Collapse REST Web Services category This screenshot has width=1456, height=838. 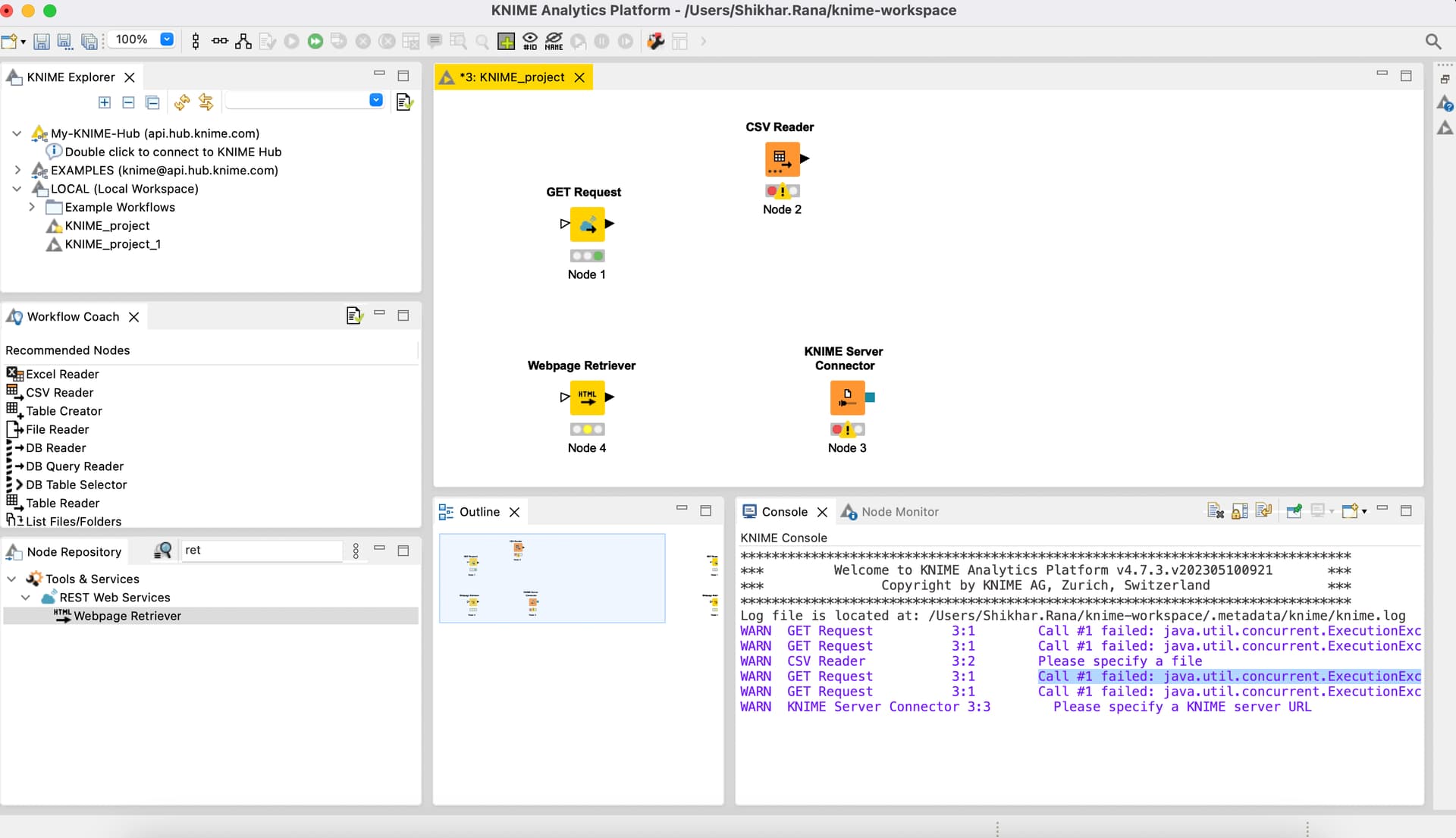point(26,598)
